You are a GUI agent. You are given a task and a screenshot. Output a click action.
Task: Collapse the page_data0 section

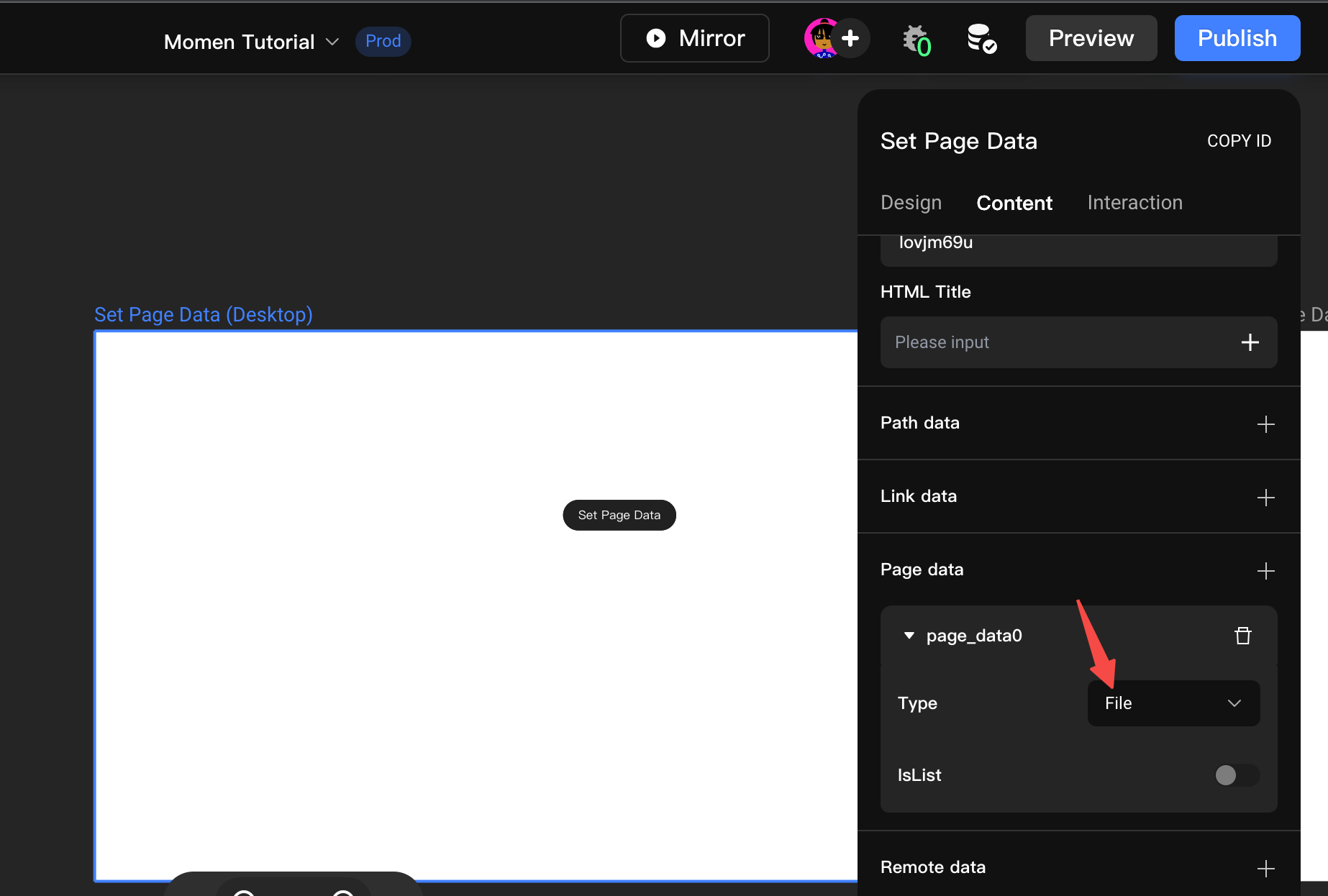tap(909, 636)
